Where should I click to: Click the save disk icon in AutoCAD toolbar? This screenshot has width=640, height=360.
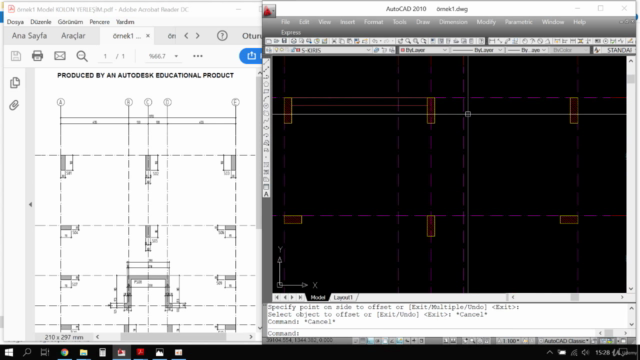pos(284,41)
